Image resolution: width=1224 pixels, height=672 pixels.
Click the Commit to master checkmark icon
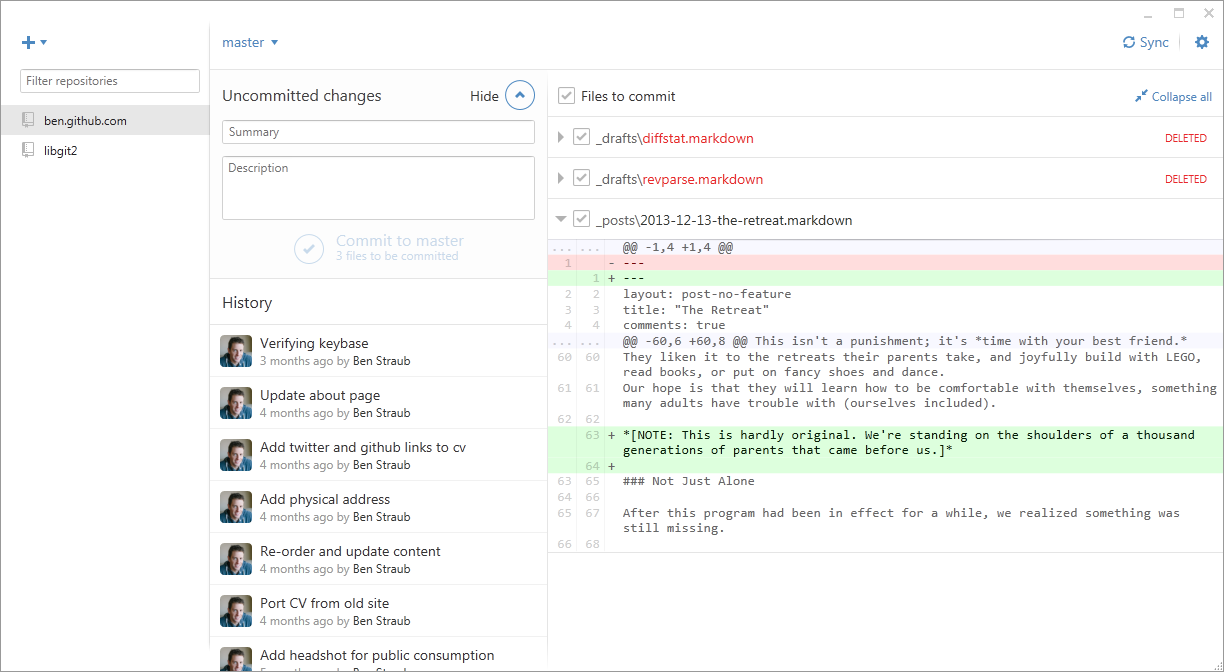coord(309,249)
